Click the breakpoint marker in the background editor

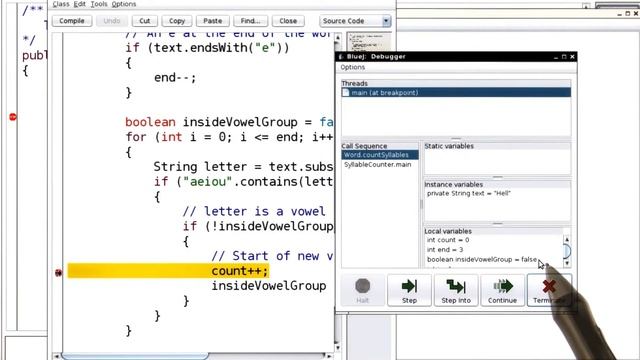click(13, 117)
